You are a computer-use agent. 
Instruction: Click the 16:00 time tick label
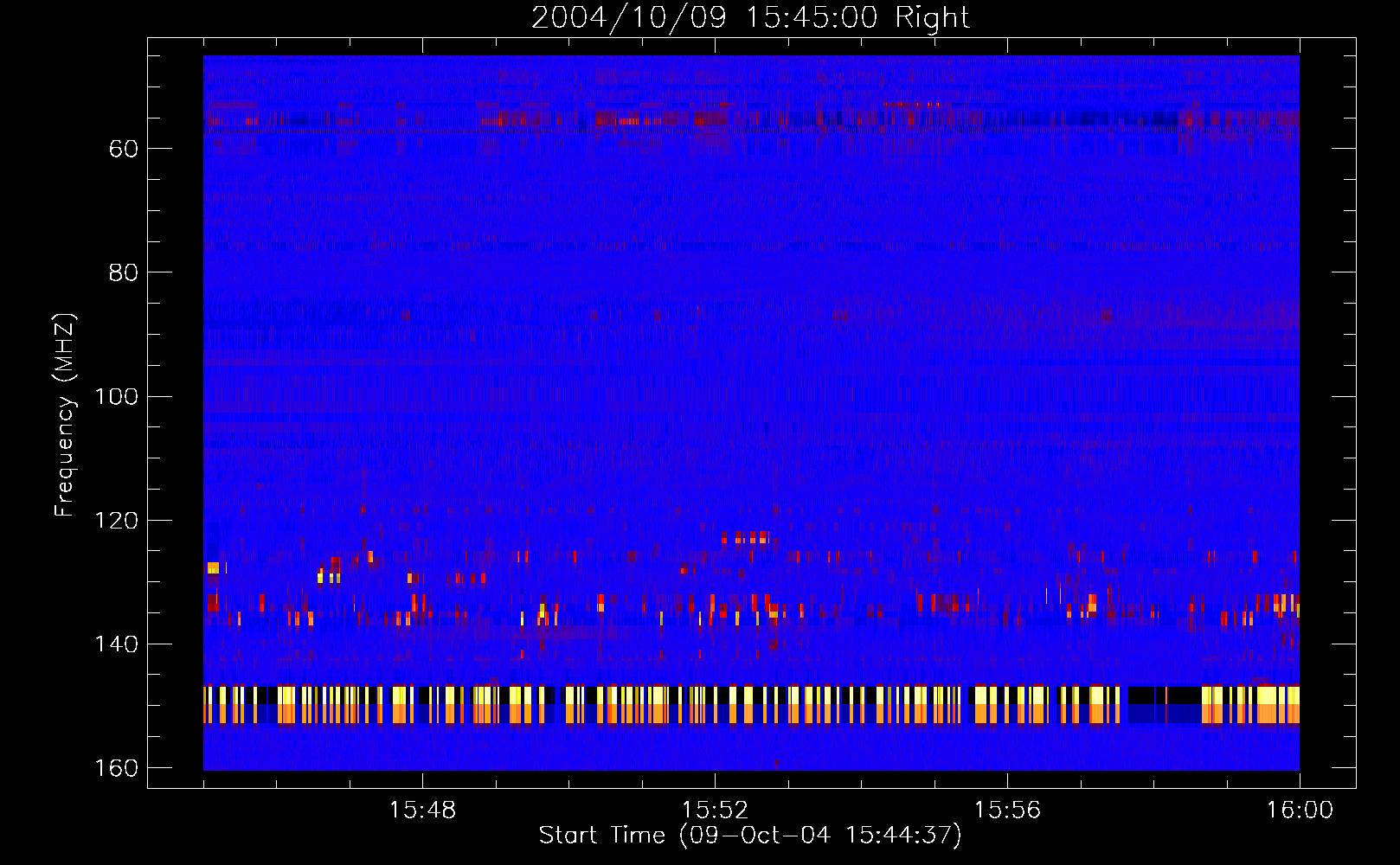pyautogui.click(x=1300, y=811)
